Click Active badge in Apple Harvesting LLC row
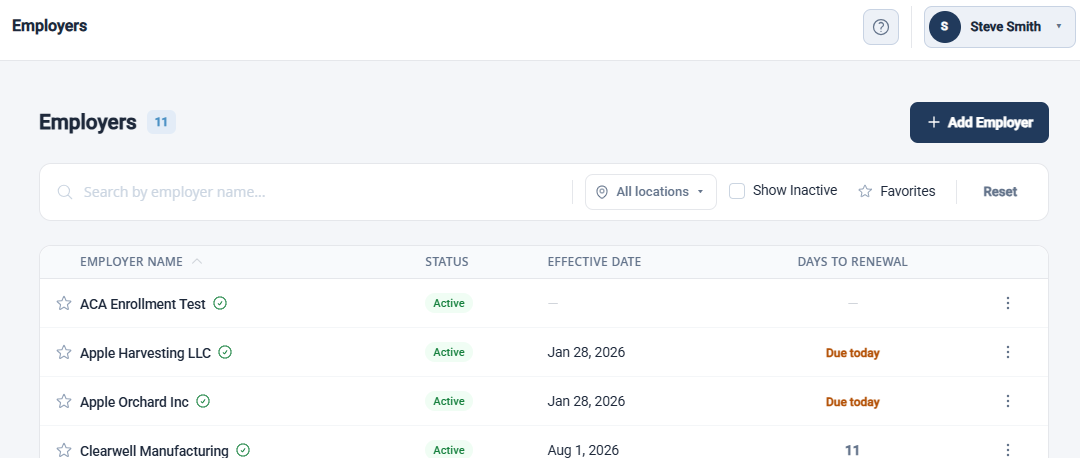This screenshot has height=458, width=1080. tap(449, 352)
